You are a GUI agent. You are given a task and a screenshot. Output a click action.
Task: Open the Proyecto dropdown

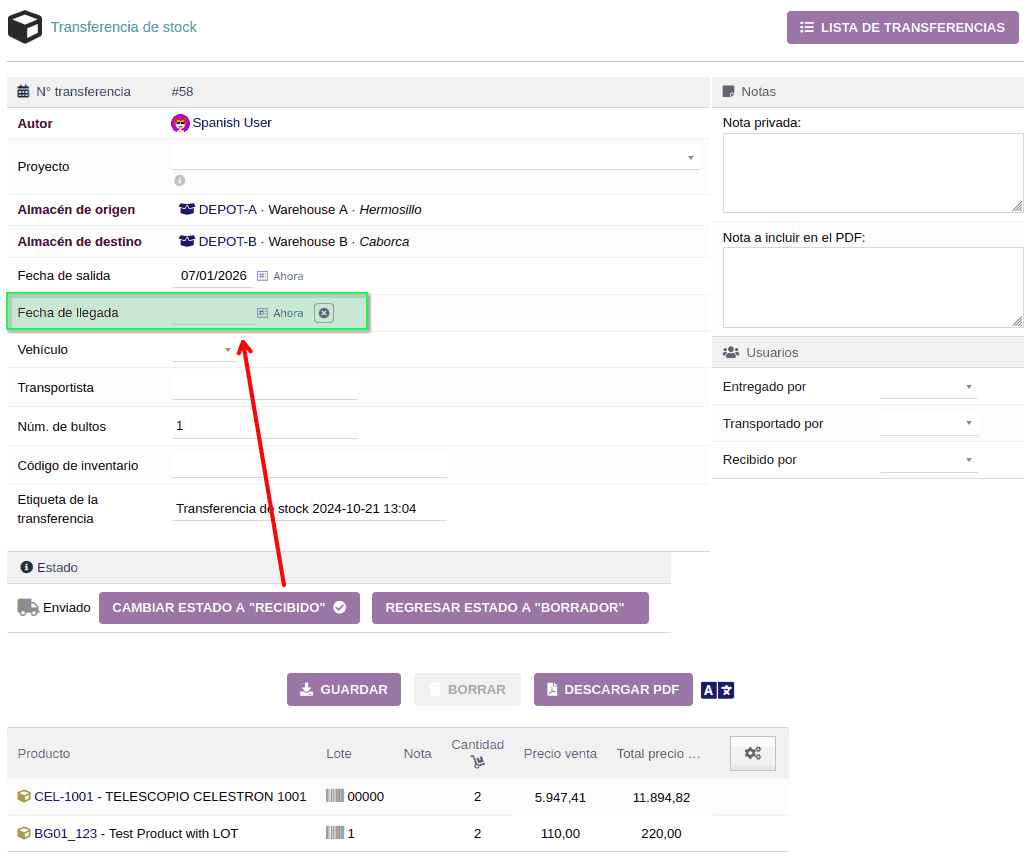435,158
